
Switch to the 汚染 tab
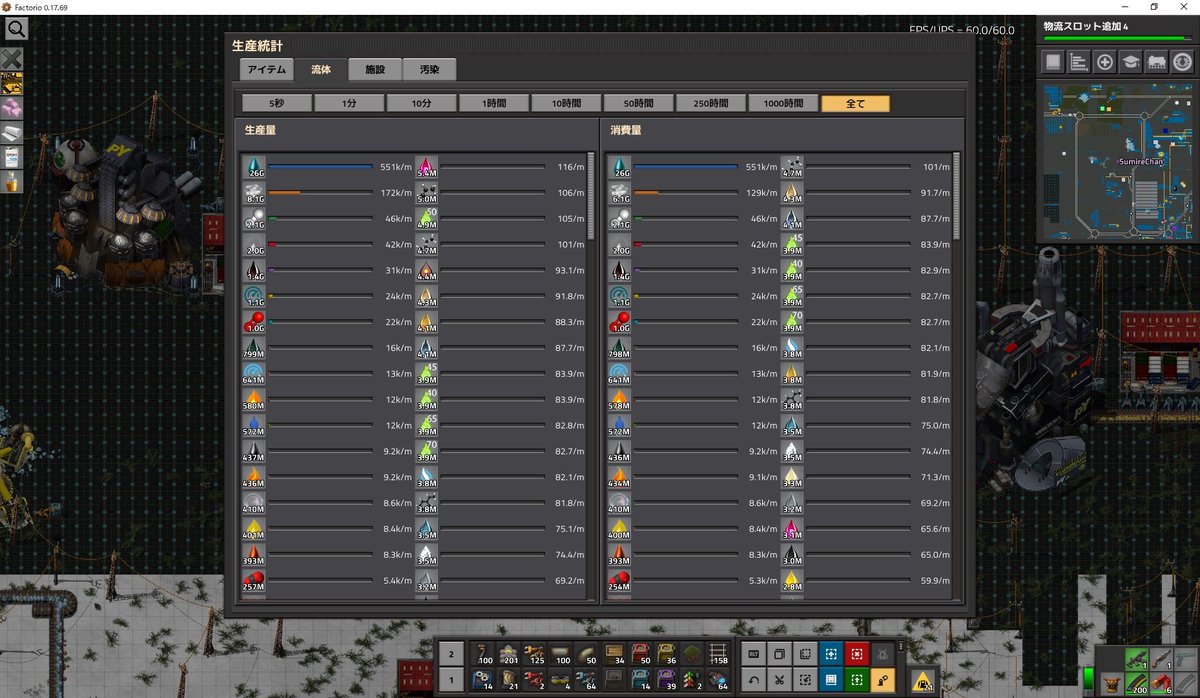429,69
